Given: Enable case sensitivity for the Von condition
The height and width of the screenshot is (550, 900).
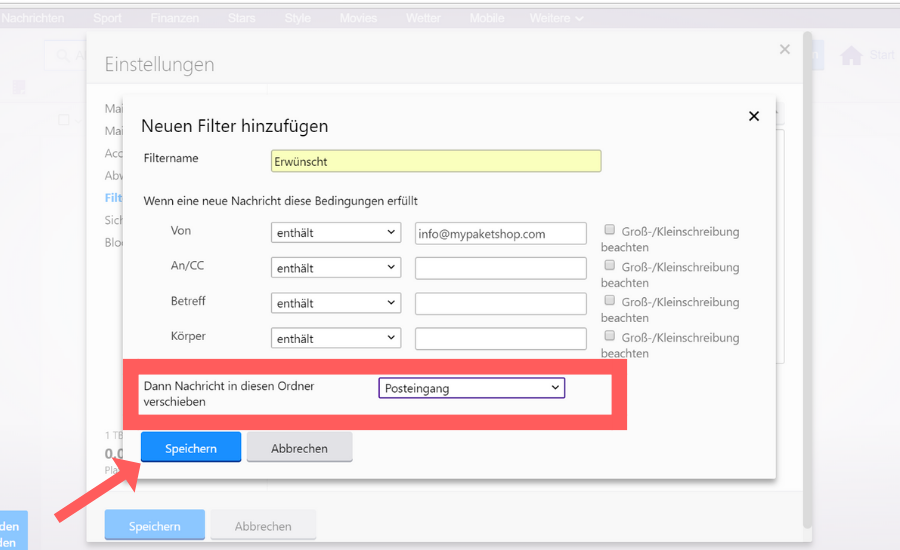Looking at the screenshot, I should [x=610, y=231].
